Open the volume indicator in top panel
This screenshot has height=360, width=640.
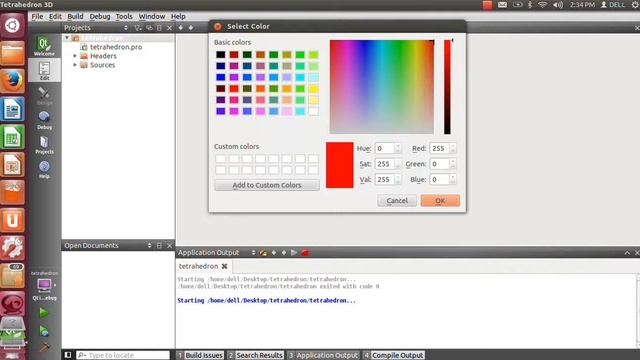pos(558,4)
